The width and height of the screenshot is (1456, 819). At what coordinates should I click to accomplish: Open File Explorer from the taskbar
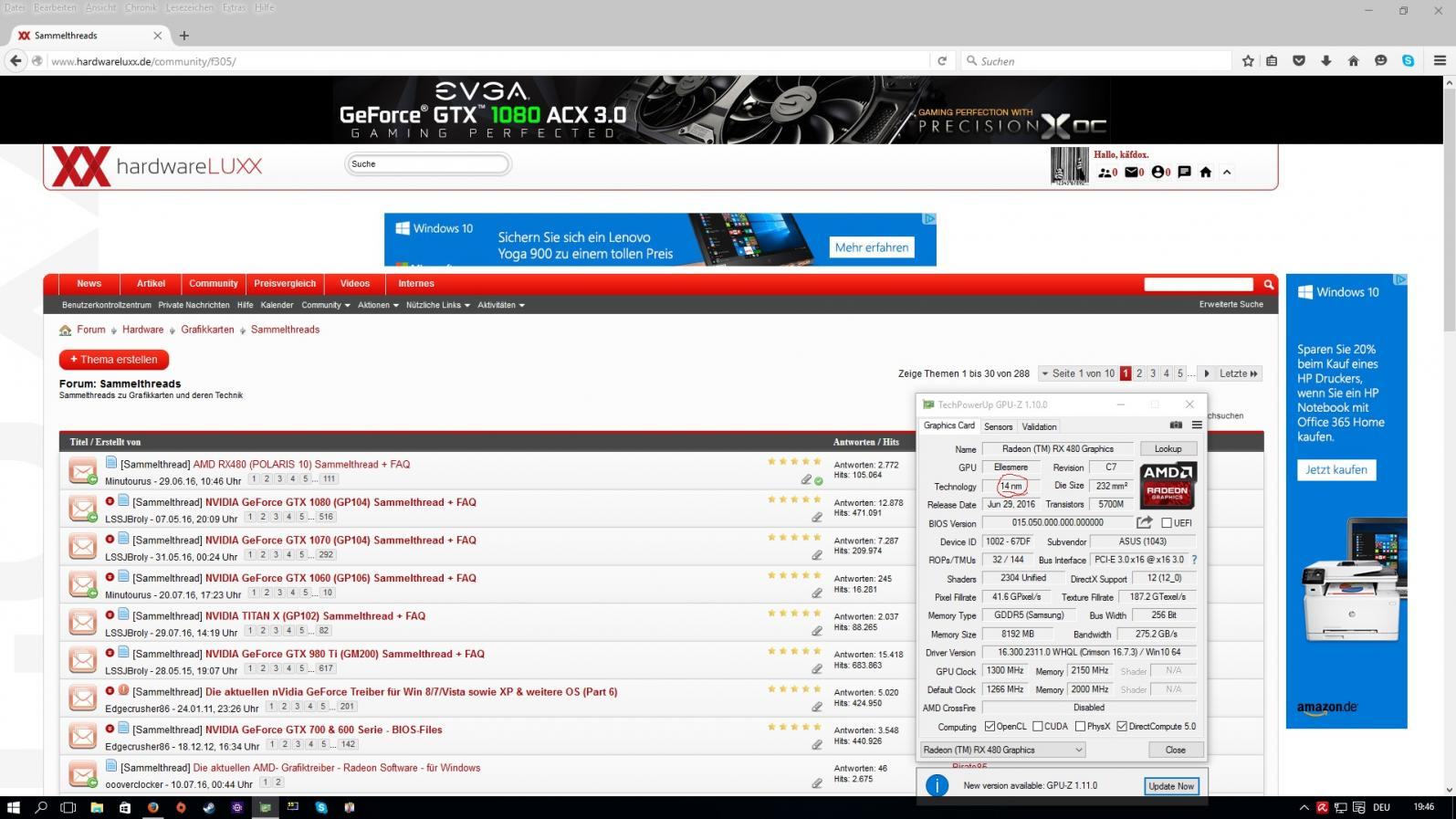(x=97, y=807)
